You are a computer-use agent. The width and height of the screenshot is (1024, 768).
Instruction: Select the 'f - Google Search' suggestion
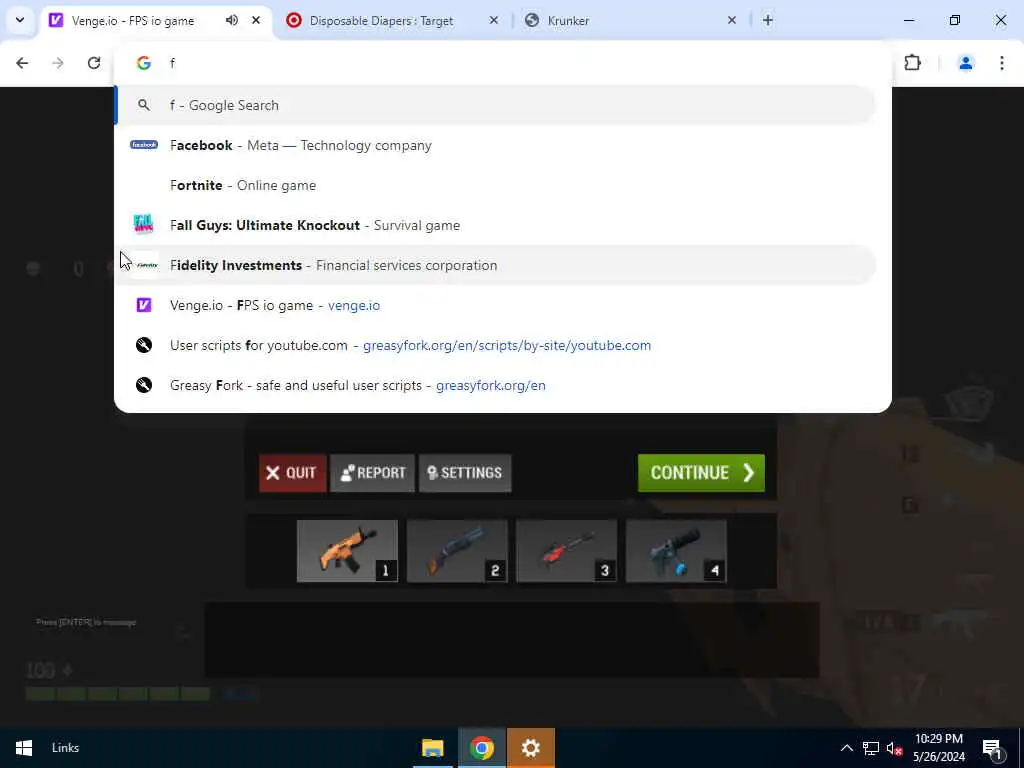click(x=496, y=105)
